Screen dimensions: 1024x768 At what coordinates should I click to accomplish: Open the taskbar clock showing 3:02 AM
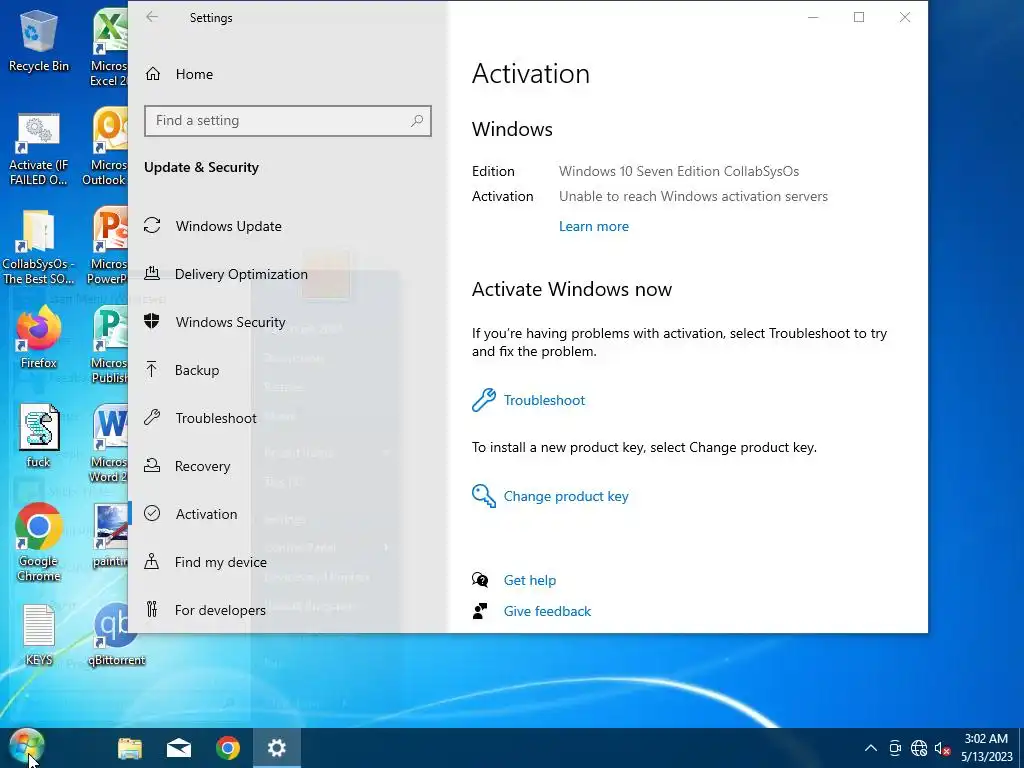coord(986,748)
